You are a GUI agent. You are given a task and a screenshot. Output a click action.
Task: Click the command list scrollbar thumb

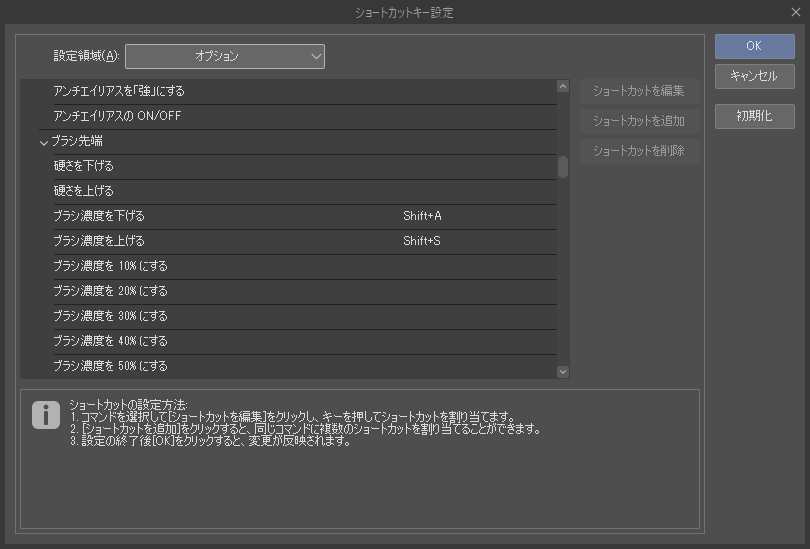coord(563,167)
